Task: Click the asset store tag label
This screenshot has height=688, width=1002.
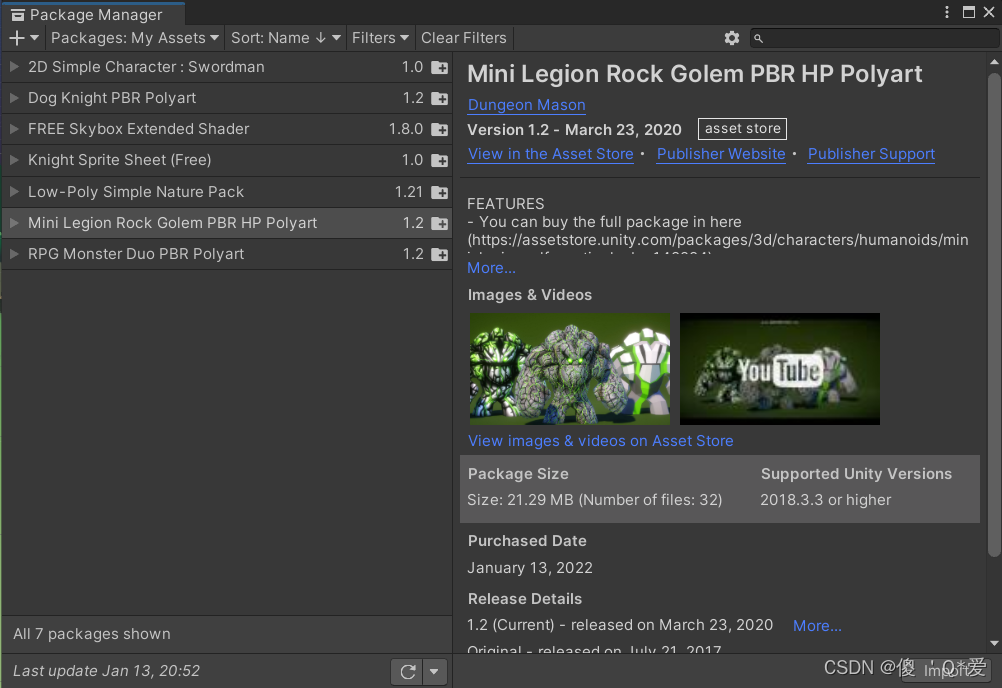Action: [742, 128]
